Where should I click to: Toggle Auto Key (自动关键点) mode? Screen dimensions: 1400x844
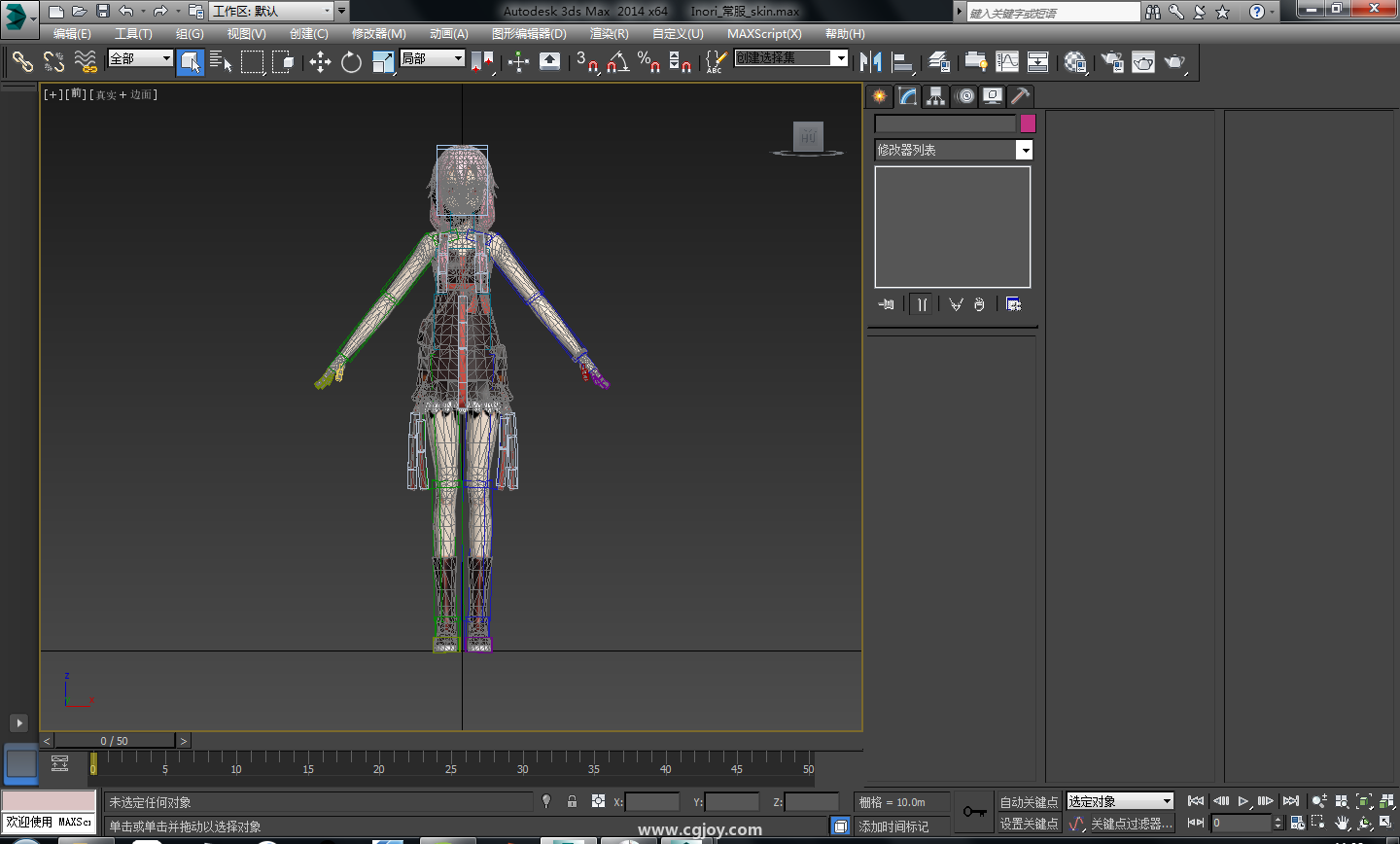(1029, 802)
